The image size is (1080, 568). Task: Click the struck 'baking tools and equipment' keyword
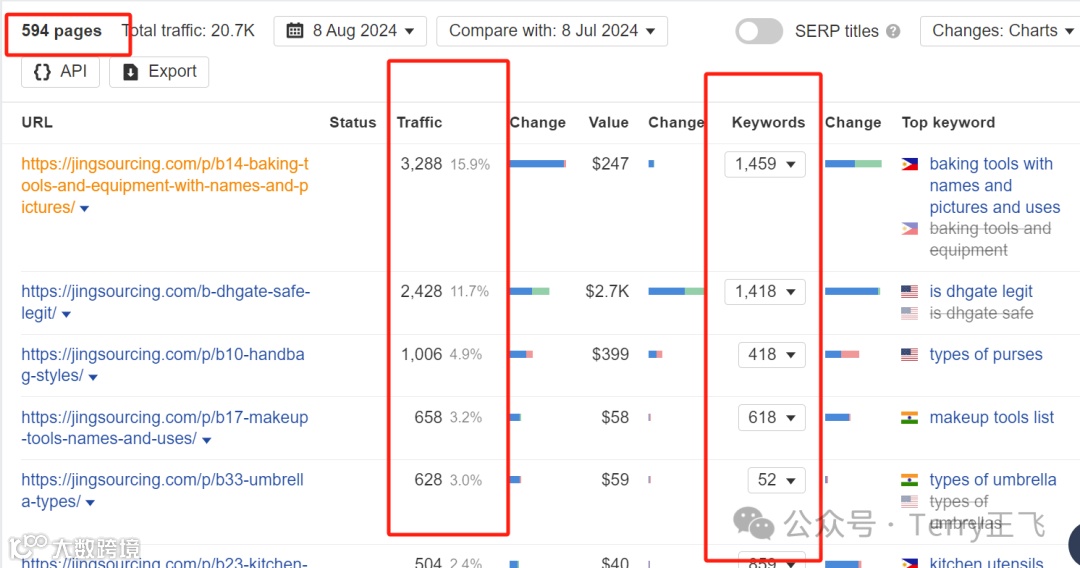990,239
